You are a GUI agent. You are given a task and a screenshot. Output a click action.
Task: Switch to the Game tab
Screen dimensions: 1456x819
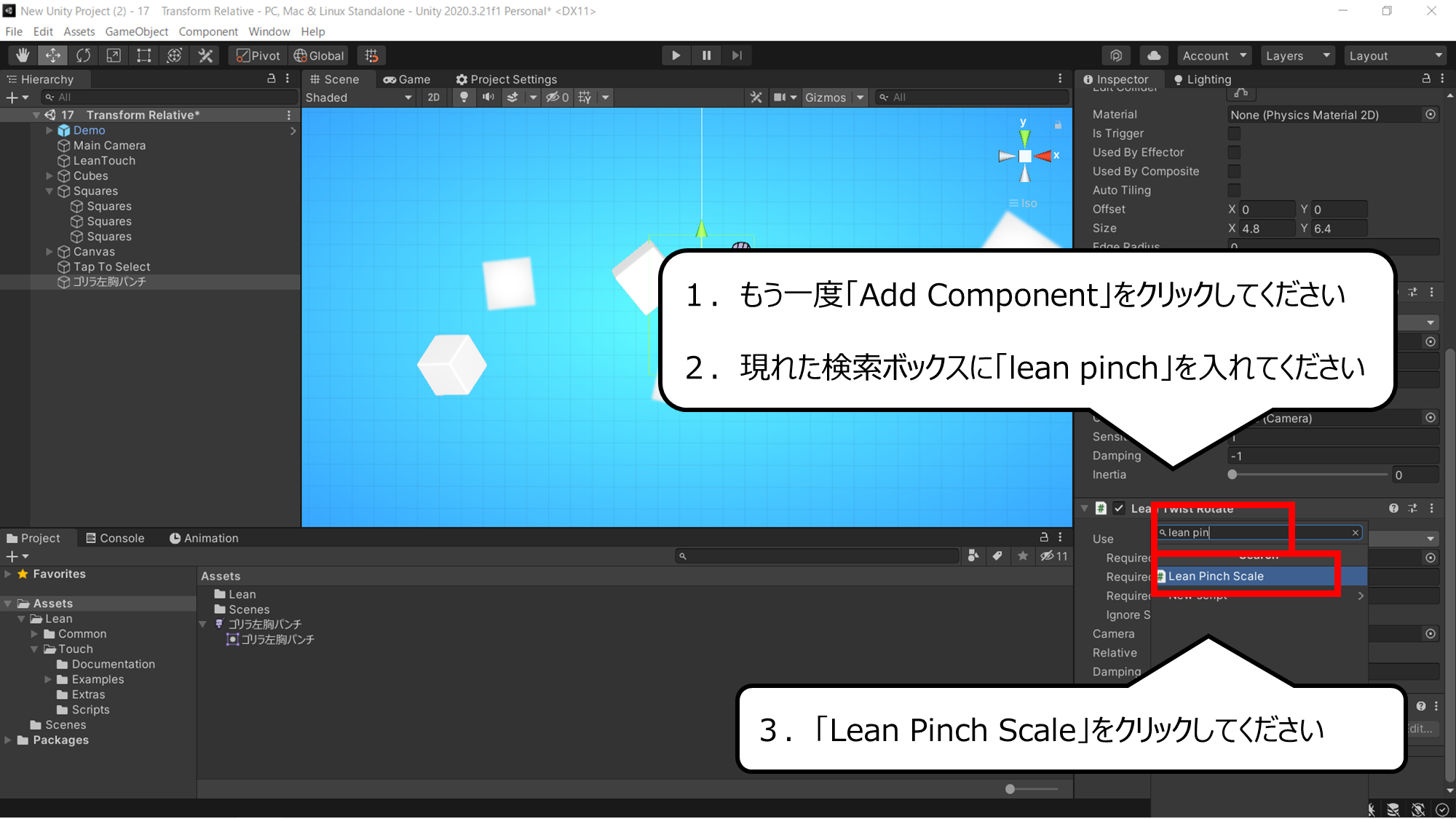click(x=407, y=79)
